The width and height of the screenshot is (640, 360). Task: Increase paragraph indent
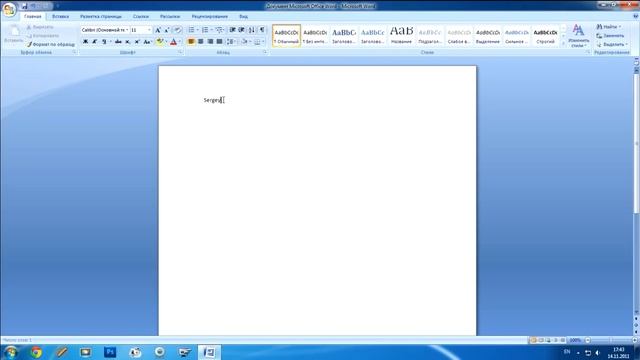pos(242,30)
